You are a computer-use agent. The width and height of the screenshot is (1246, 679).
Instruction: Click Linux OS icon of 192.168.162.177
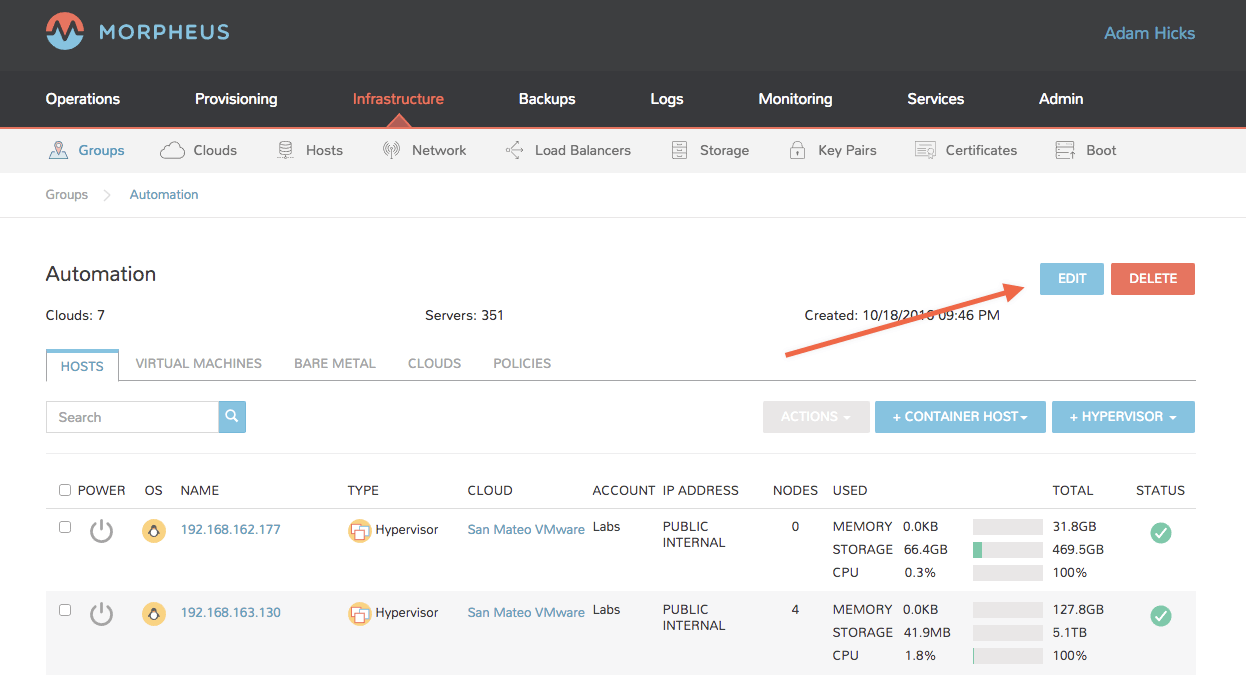[153, 531]
